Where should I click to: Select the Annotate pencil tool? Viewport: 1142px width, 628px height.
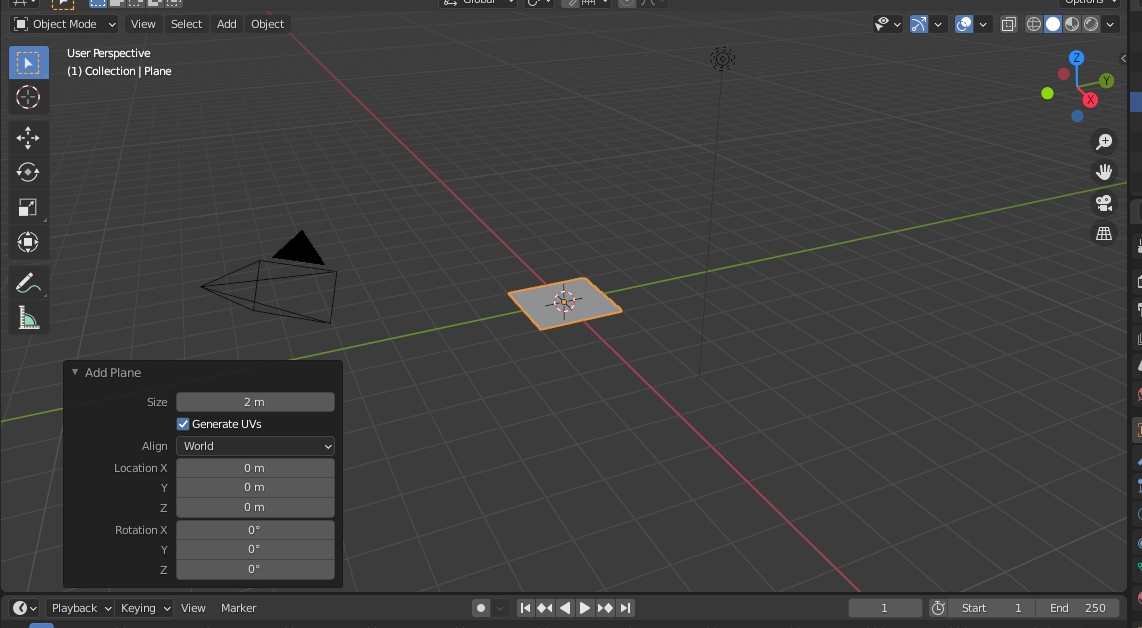click(28, 283)
